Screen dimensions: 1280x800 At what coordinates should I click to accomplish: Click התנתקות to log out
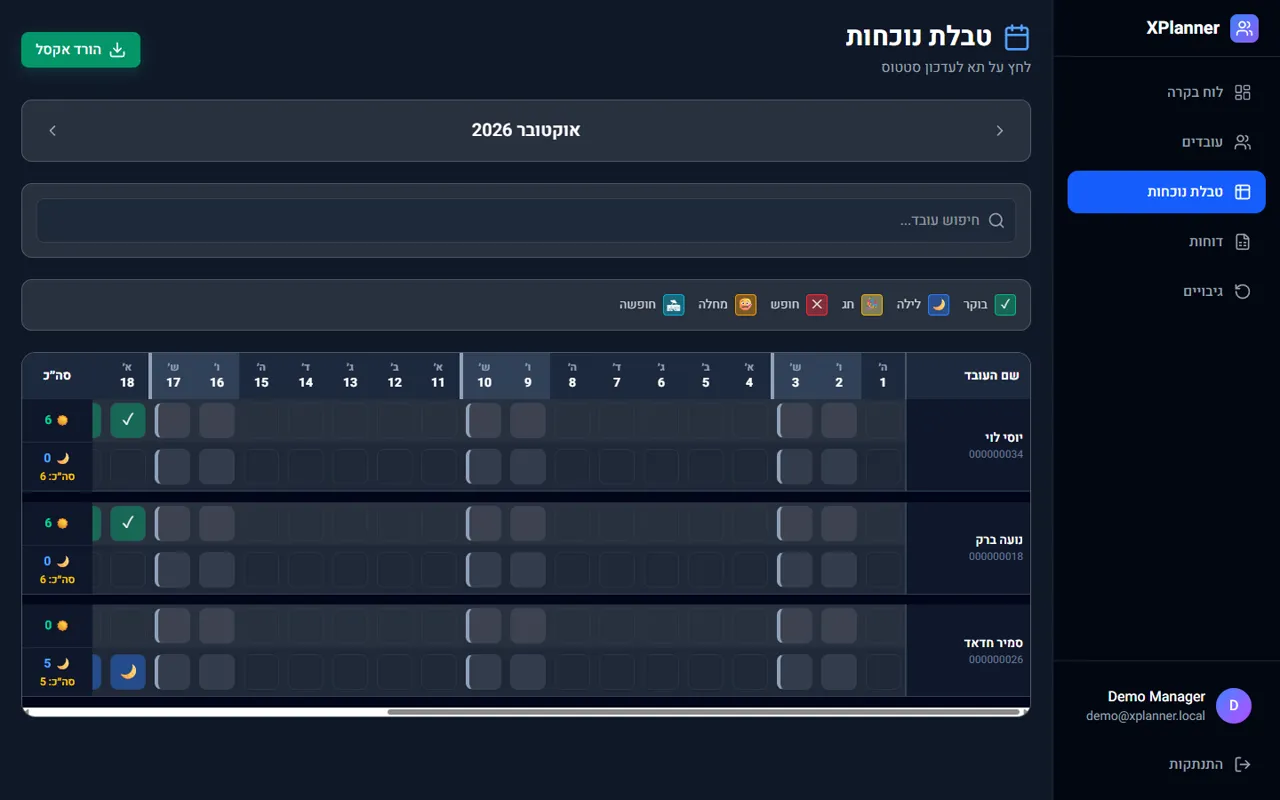coord(1166,764)
